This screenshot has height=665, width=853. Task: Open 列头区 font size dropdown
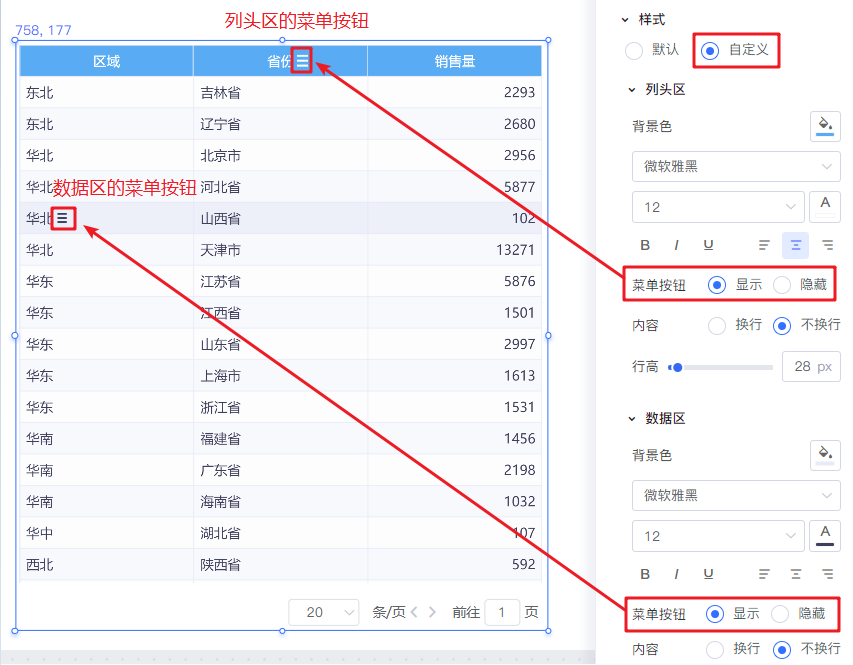[x=718, y=207]
